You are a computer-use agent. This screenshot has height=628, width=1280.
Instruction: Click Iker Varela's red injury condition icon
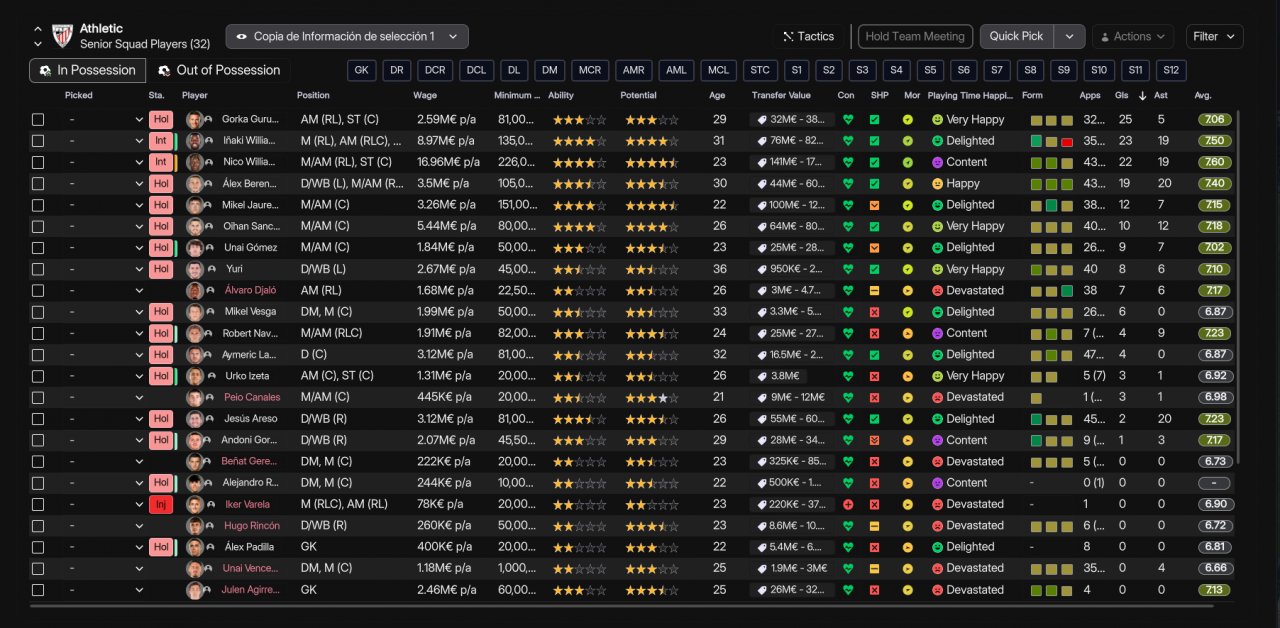tap(848, 504)
